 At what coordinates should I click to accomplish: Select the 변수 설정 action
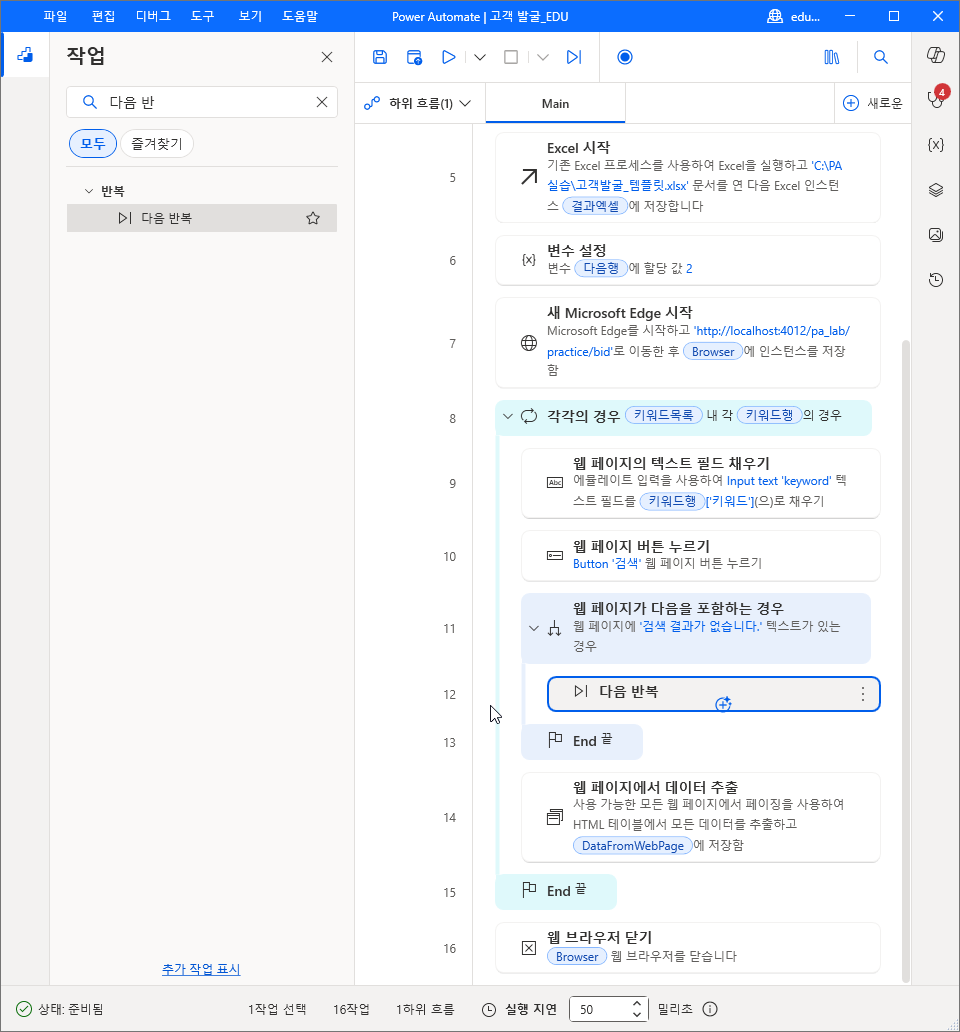click(688, 260)
